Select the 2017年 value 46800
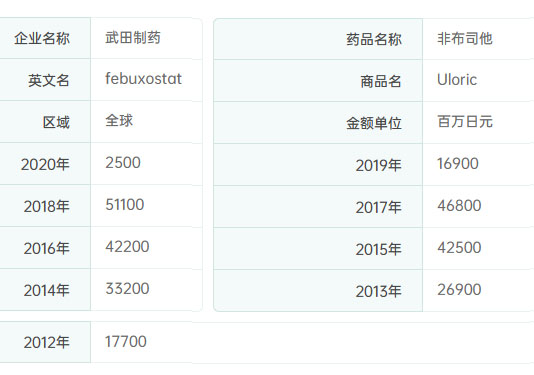 (x=459, y=206)
